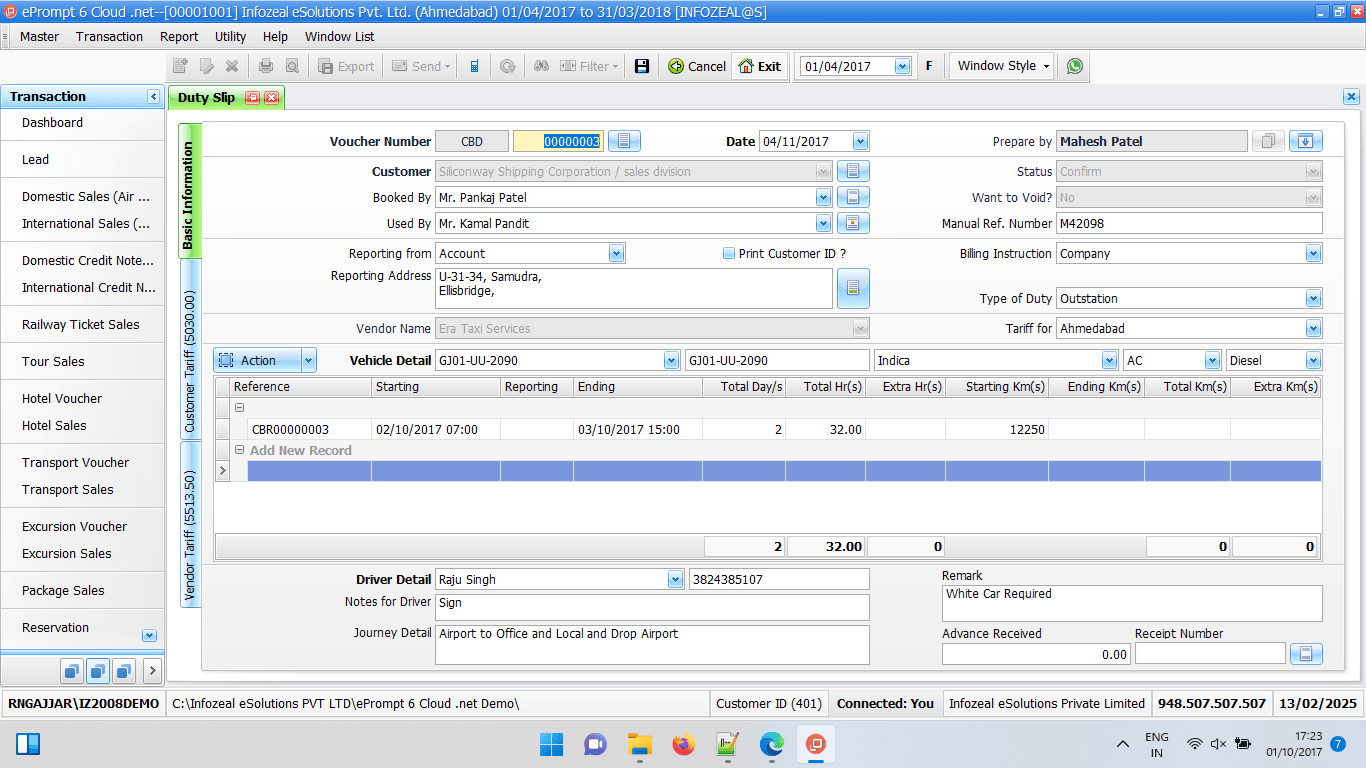The image size is (1366, 768).
Task: Click the print icon in toolbar
Action: pos(266,66)
